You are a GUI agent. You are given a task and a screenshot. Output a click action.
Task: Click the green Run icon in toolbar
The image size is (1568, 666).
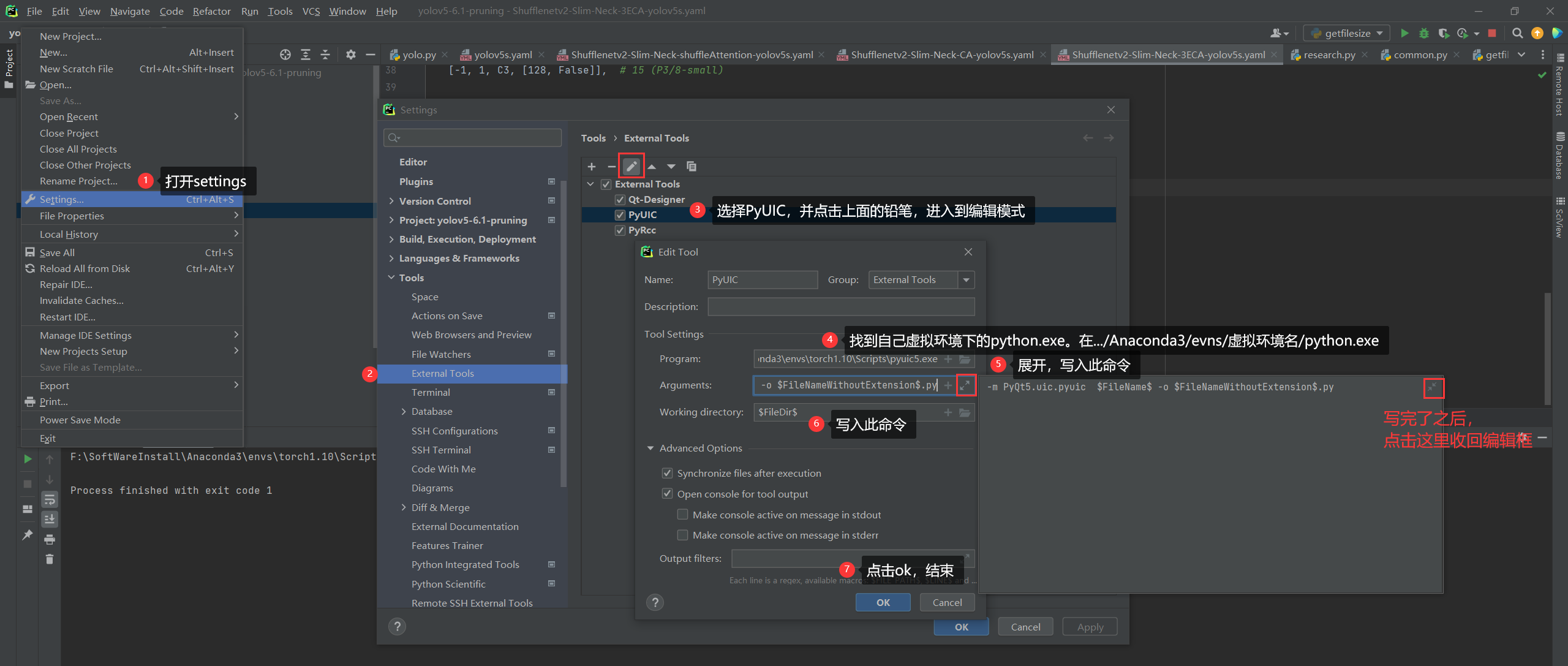point(1405,33)
